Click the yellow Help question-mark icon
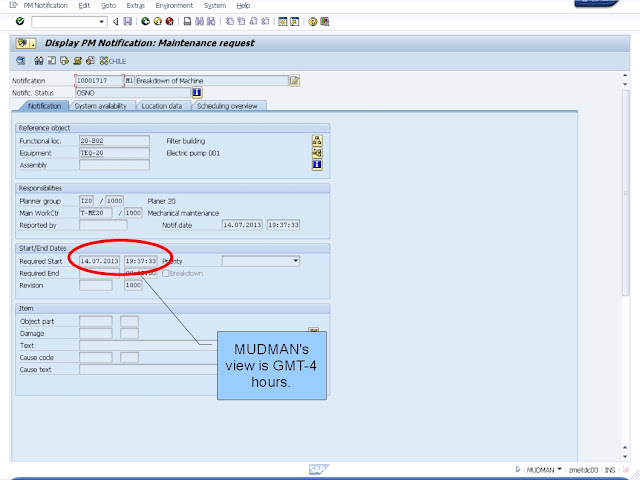The width and height of the screenshot is (640, 480). click(313, 21)
